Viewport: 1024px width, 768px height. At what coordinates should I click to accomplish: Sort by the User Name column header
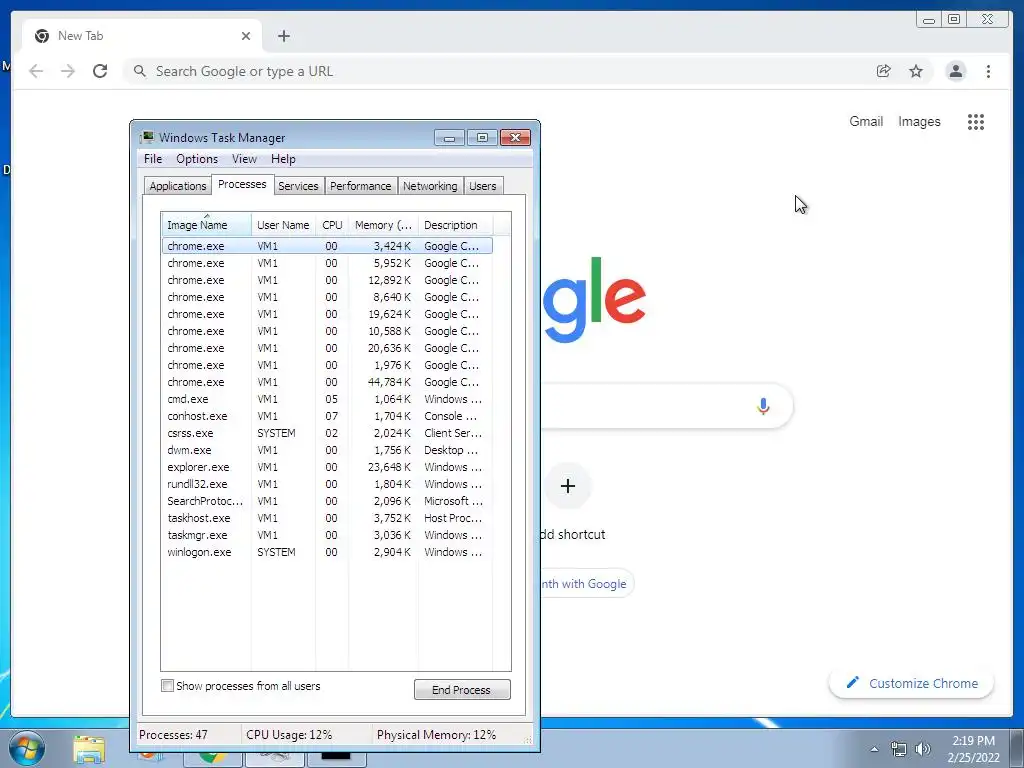pyautogui.click(x=283, y=225)
